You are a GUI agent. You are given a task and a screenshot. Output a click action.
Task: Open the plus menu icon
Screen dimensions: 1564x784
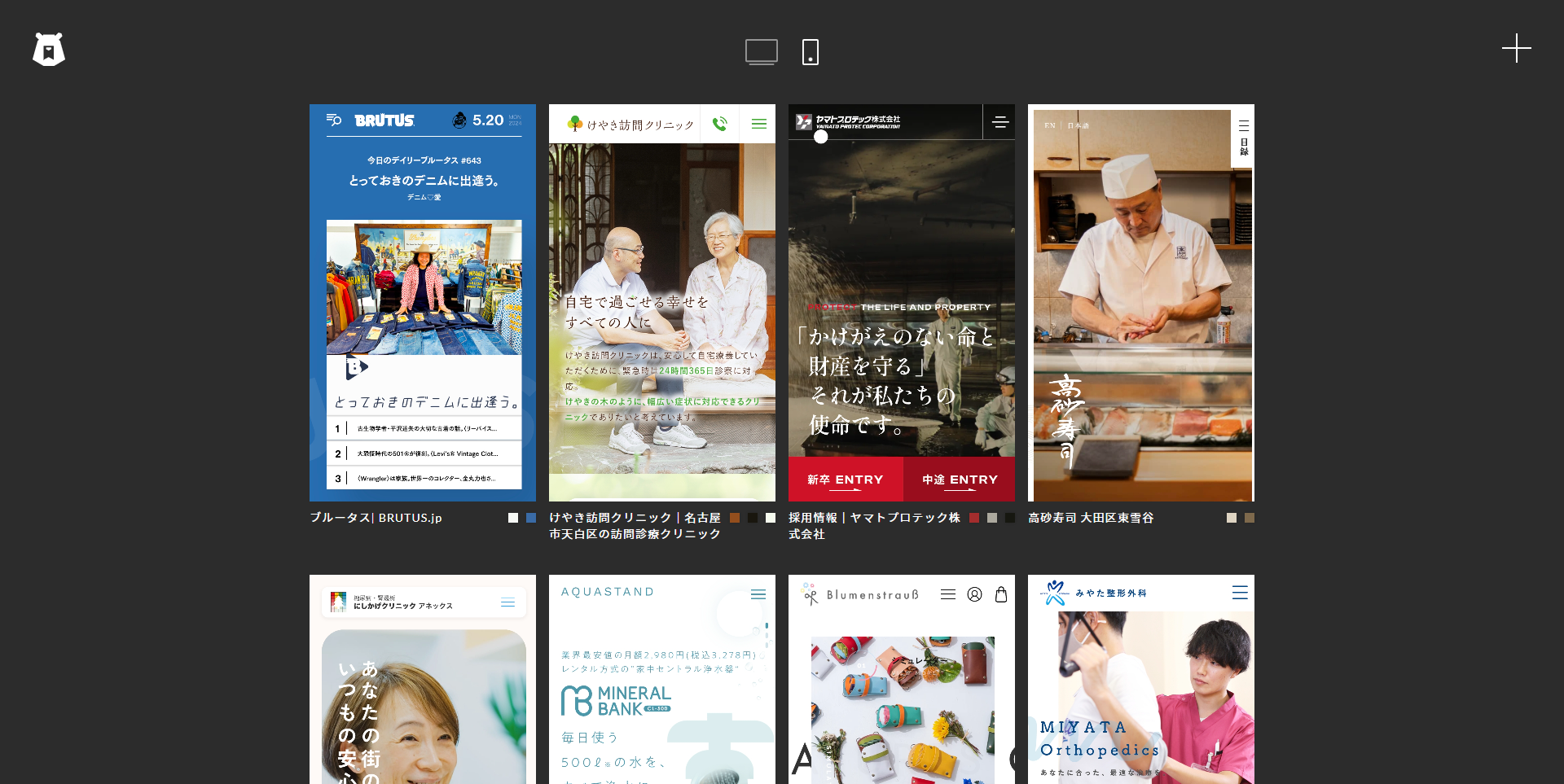tap(1516, 49)
